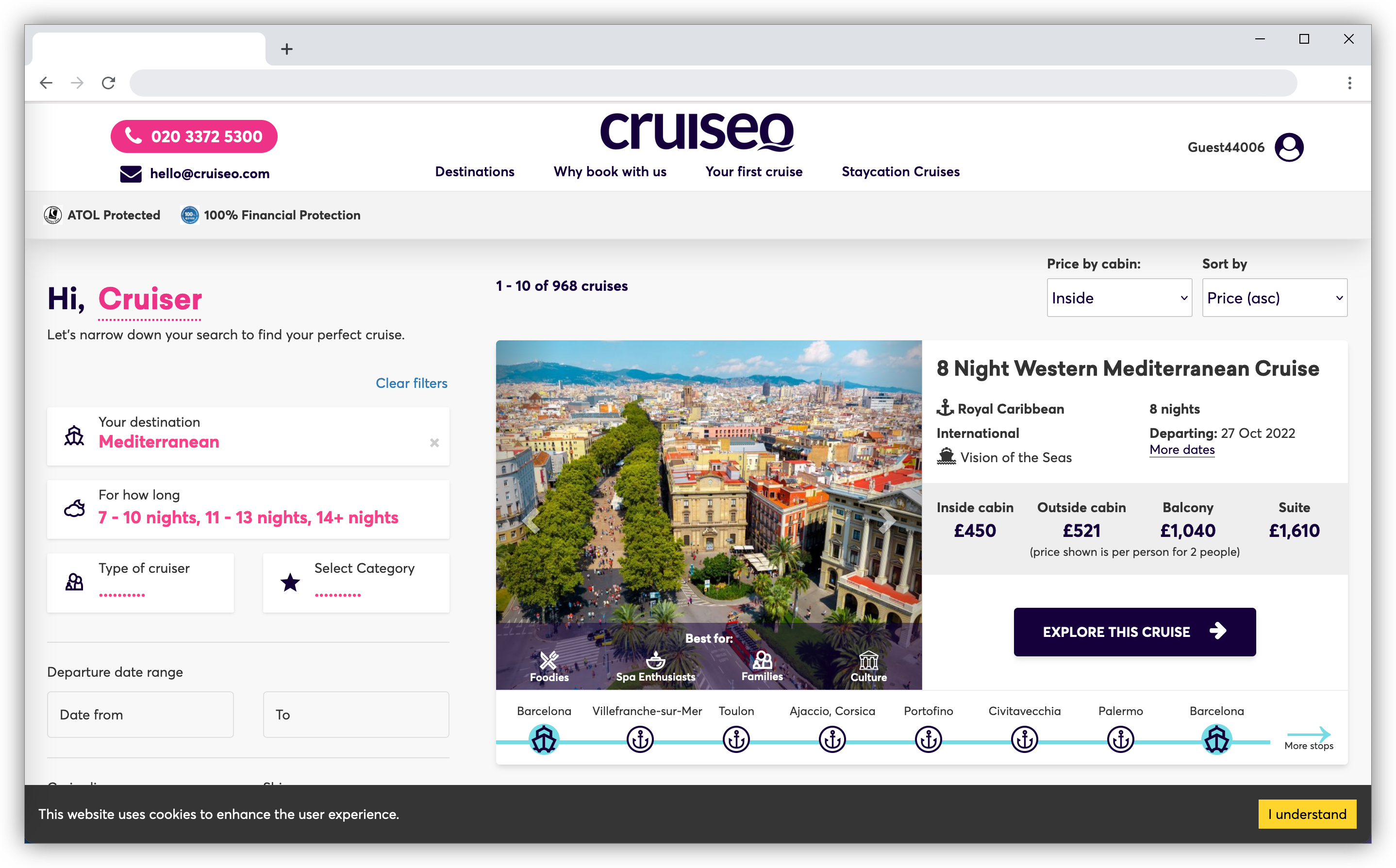Expand the Select Category filter
The width and height of the screenshot is (1396, 868).
coord(356,582)
